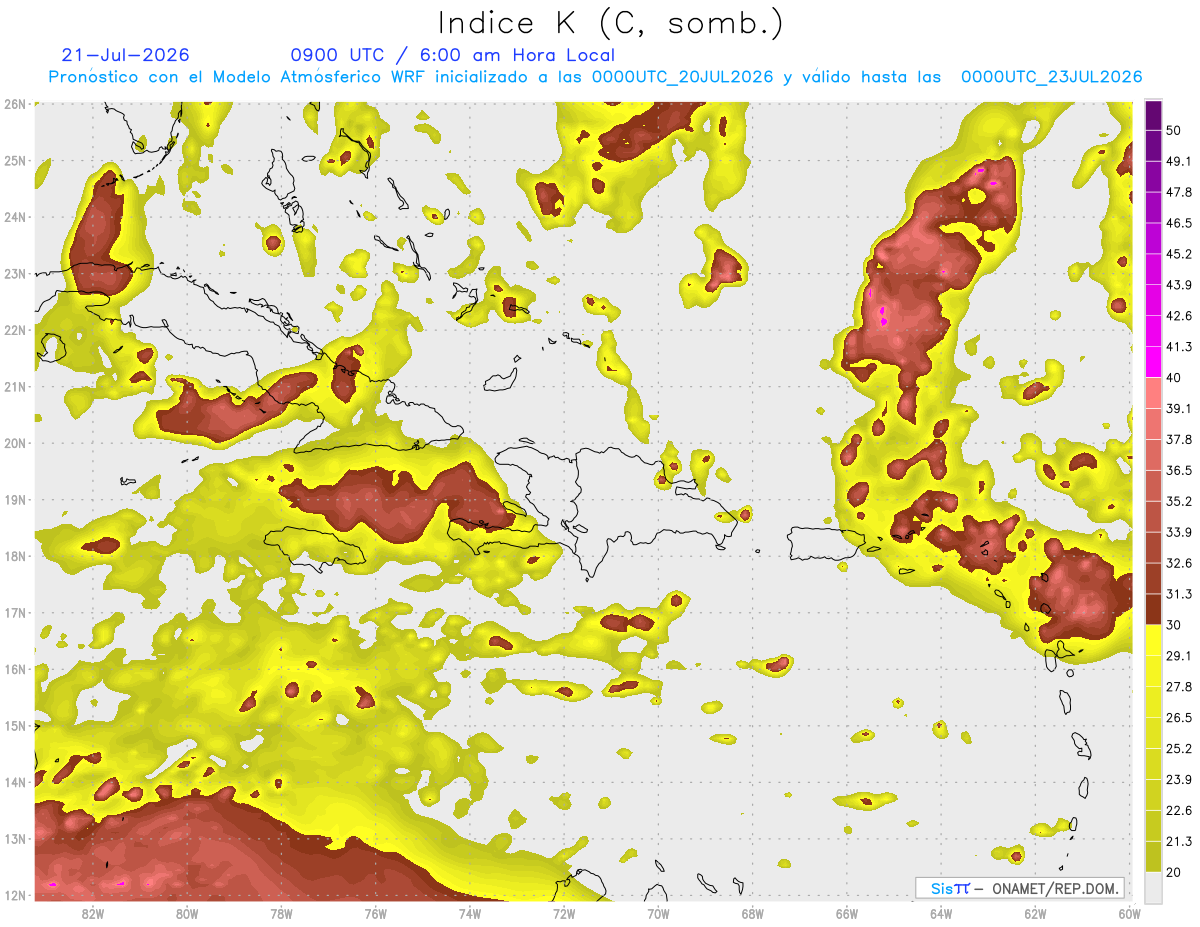Click the colorbar value "20"
Viewport: 1200px width, 927px height.
click(x=1174, y=873)
